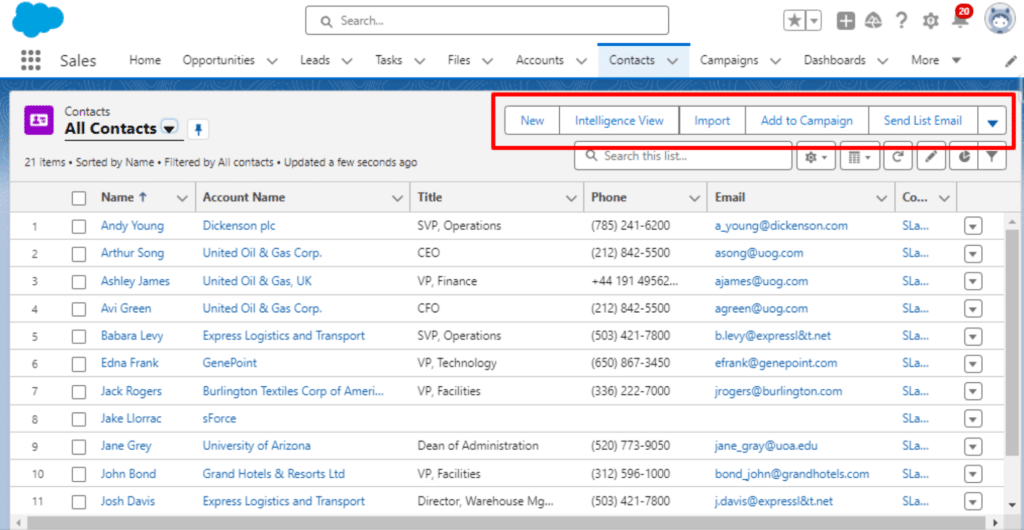Image resolution: width=1024 pixels, height=530 pixels.
Task: Open the More navigation menu
Action: (936, 60)
